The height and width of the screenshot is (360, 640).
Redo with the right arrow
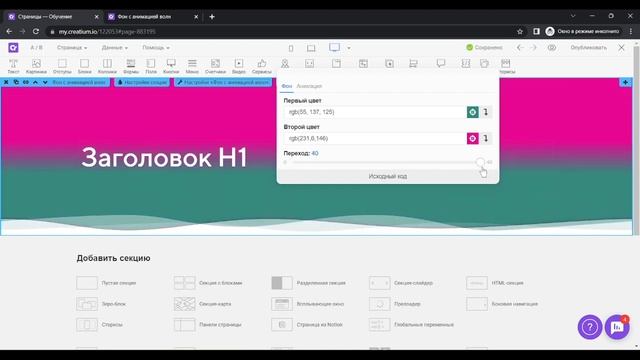click(533, 48)
